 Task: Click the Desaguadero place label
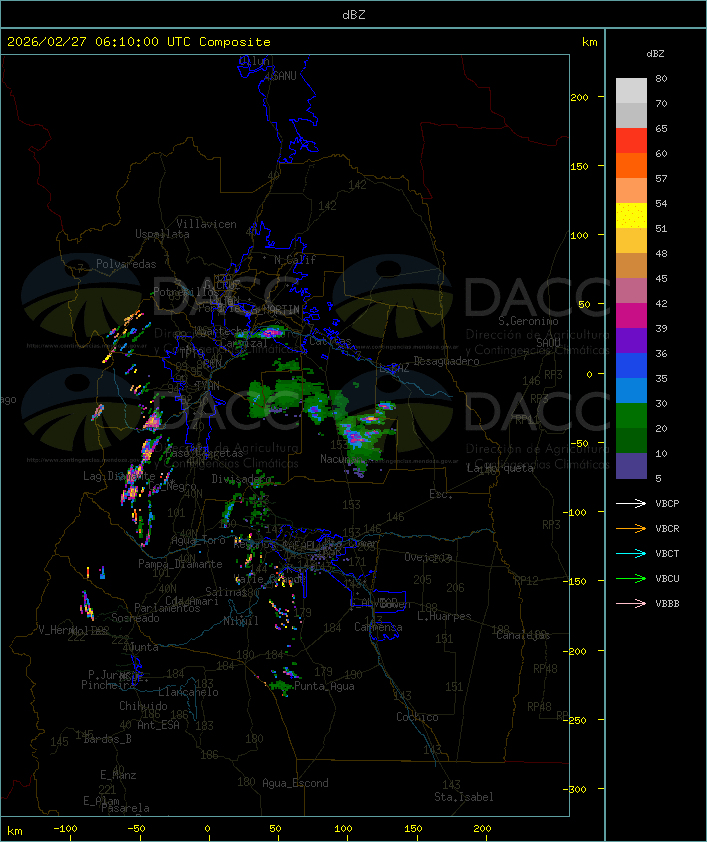click(x=447, y=361)
